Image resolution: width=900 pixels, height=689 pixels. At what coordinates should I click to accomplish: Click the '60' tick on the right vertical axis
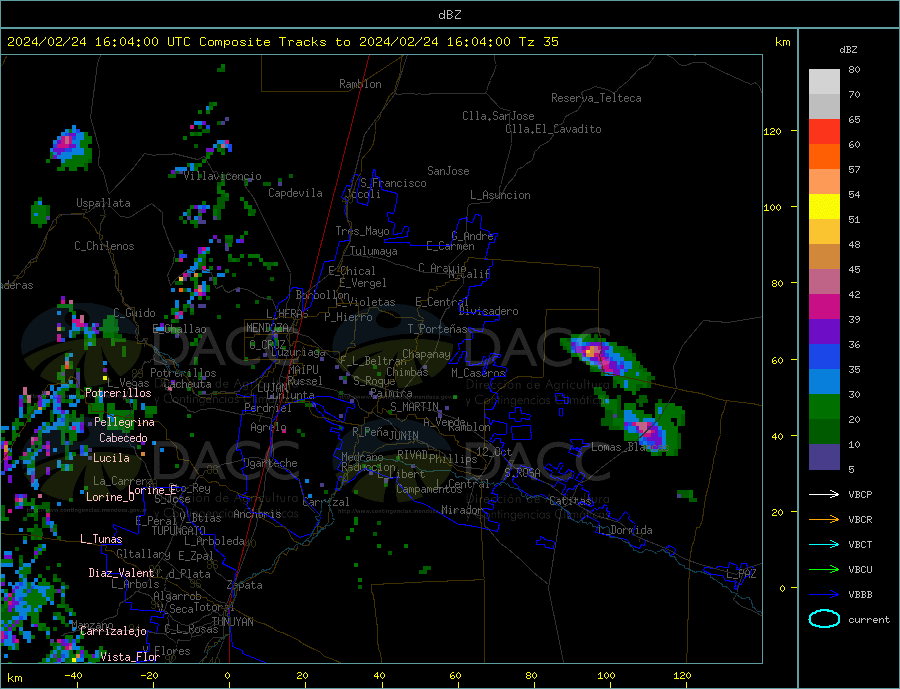pos(777,360)
